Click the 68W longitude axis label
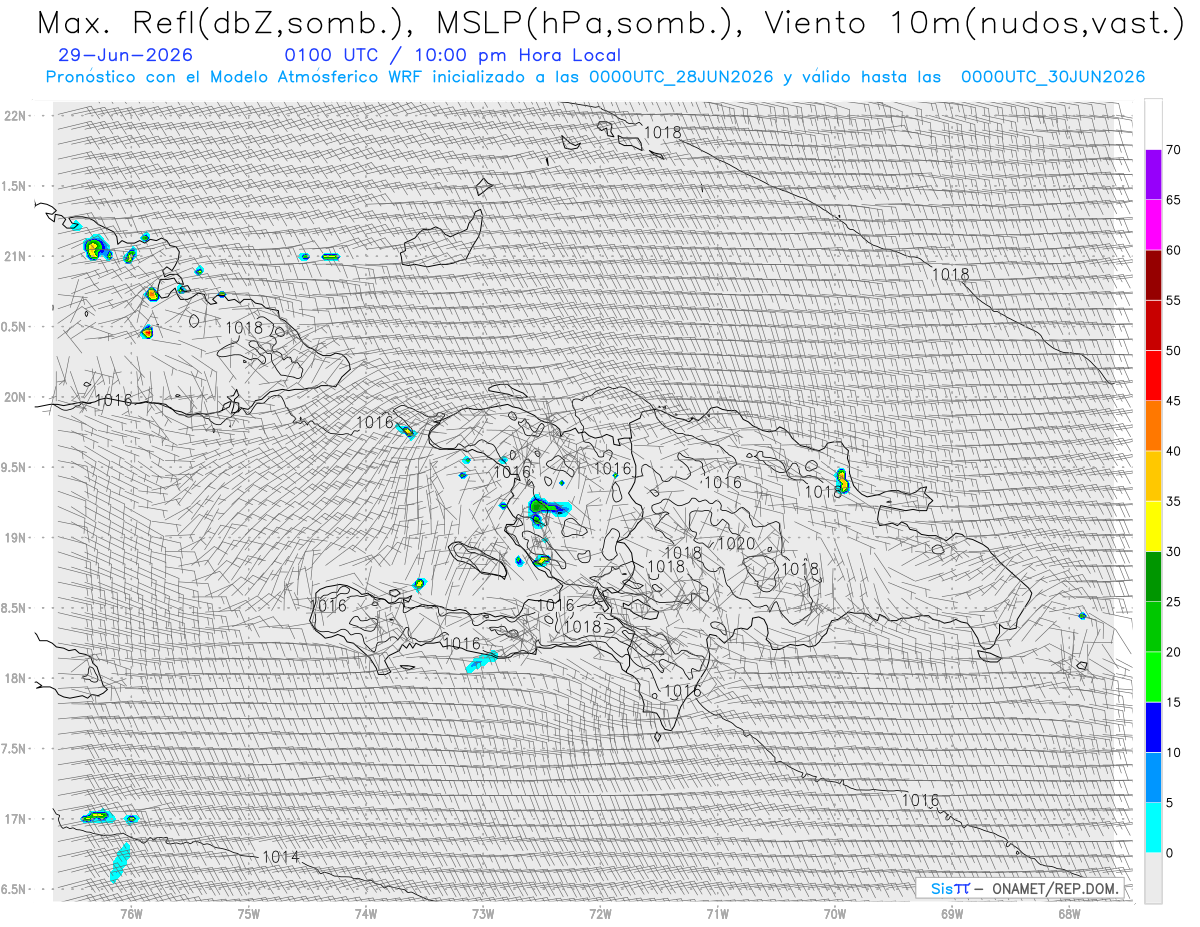The width and height of the screenshot is (1200, 927). click(1069, 912)
